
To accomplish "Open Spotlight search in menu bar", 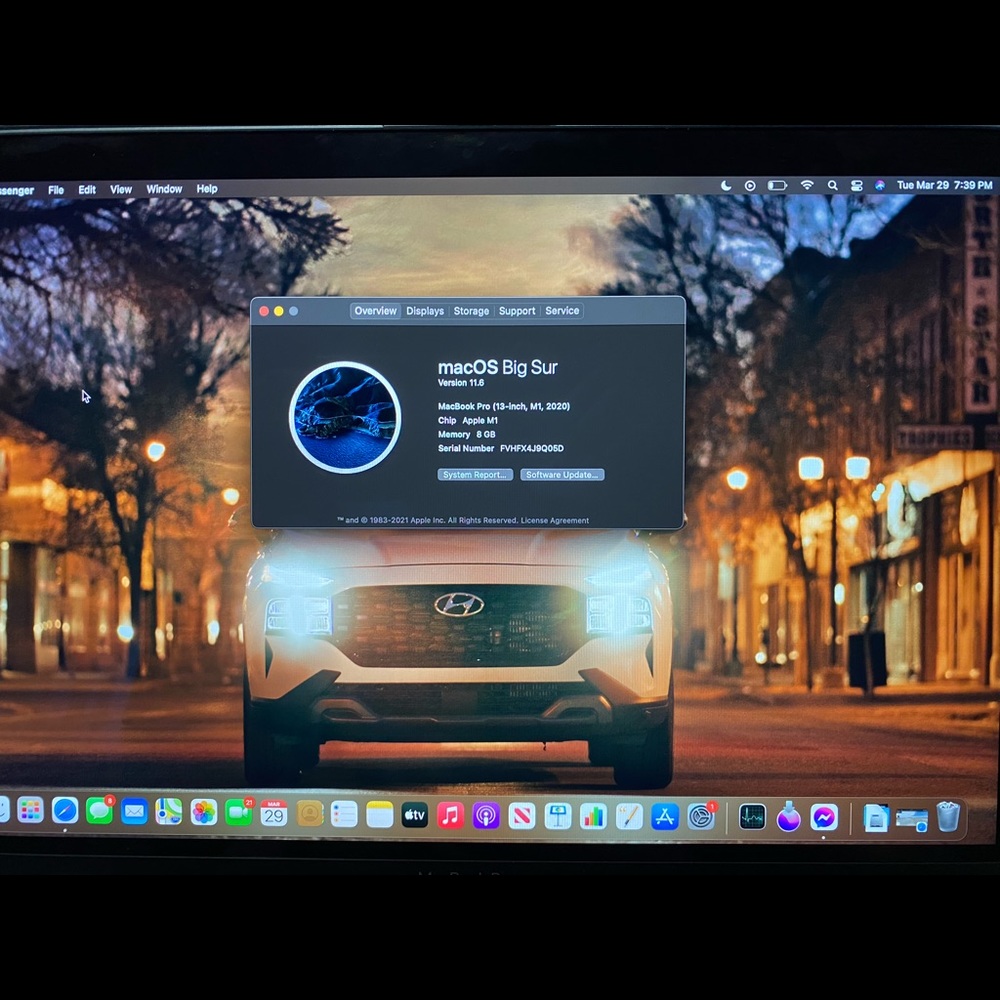I will [x=832, y=186].
